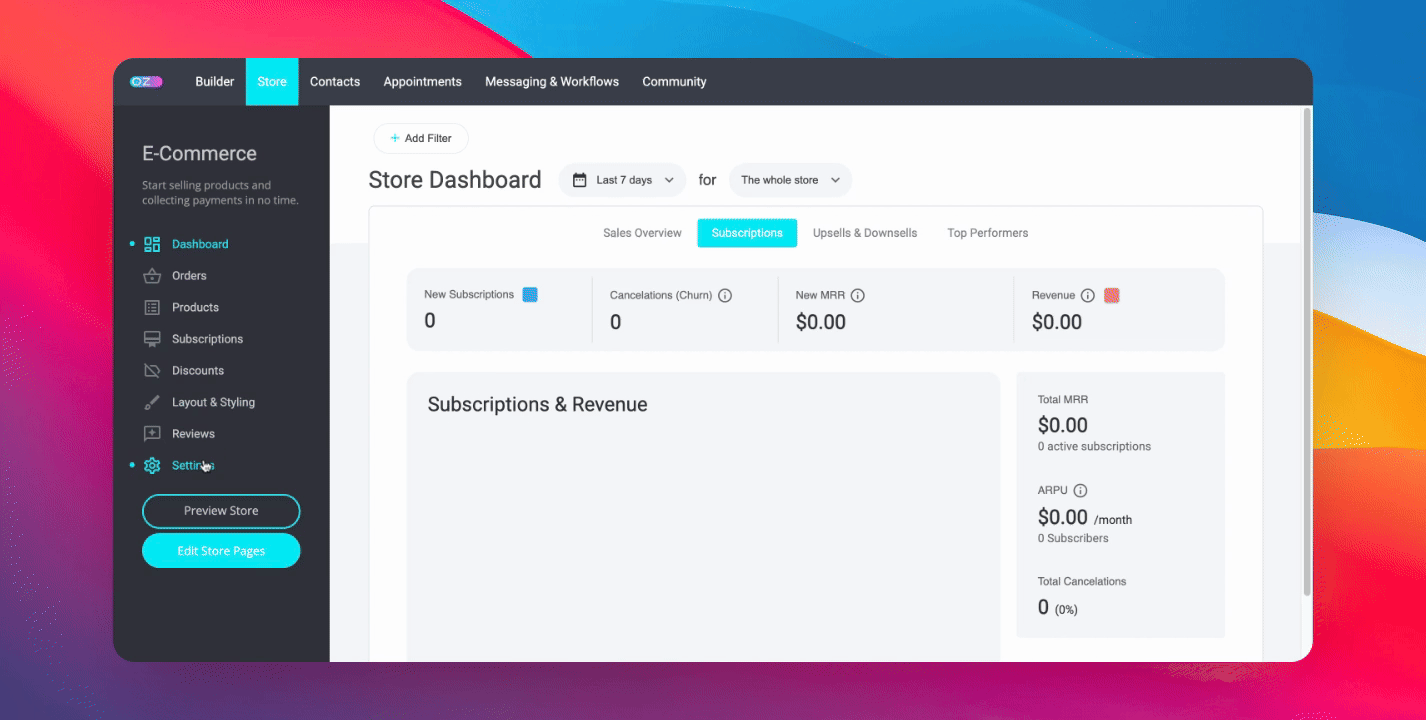Click the Subscriptions & Revenue chart title
This screenshot has height=720, width=1426.
(x=537, y=405)
